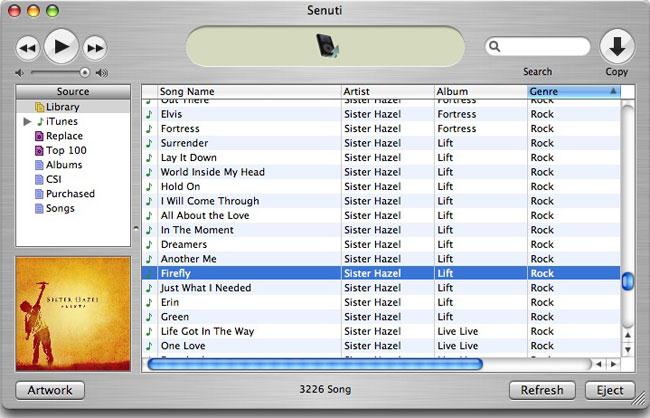
Task: Click the highlighted song Firefly
Action: 175,273
